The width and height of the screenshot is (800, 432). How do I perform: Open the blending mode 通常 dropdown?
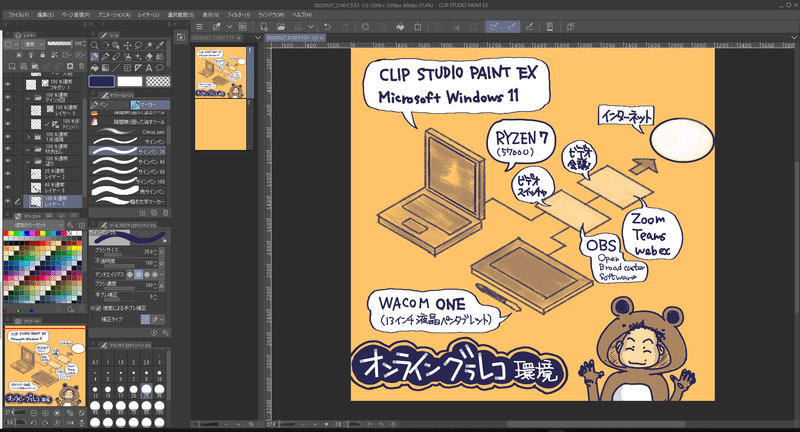point(34,44)
